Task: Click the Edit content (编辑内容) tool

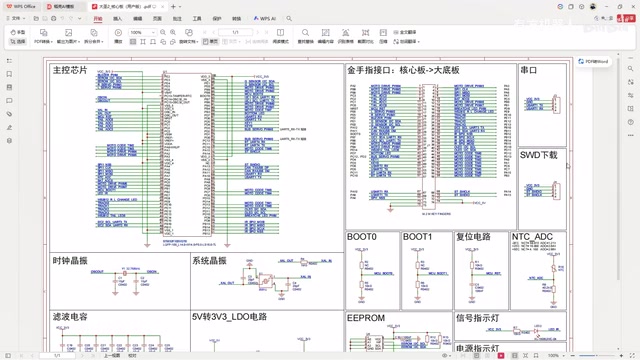Action: (325, 36)
